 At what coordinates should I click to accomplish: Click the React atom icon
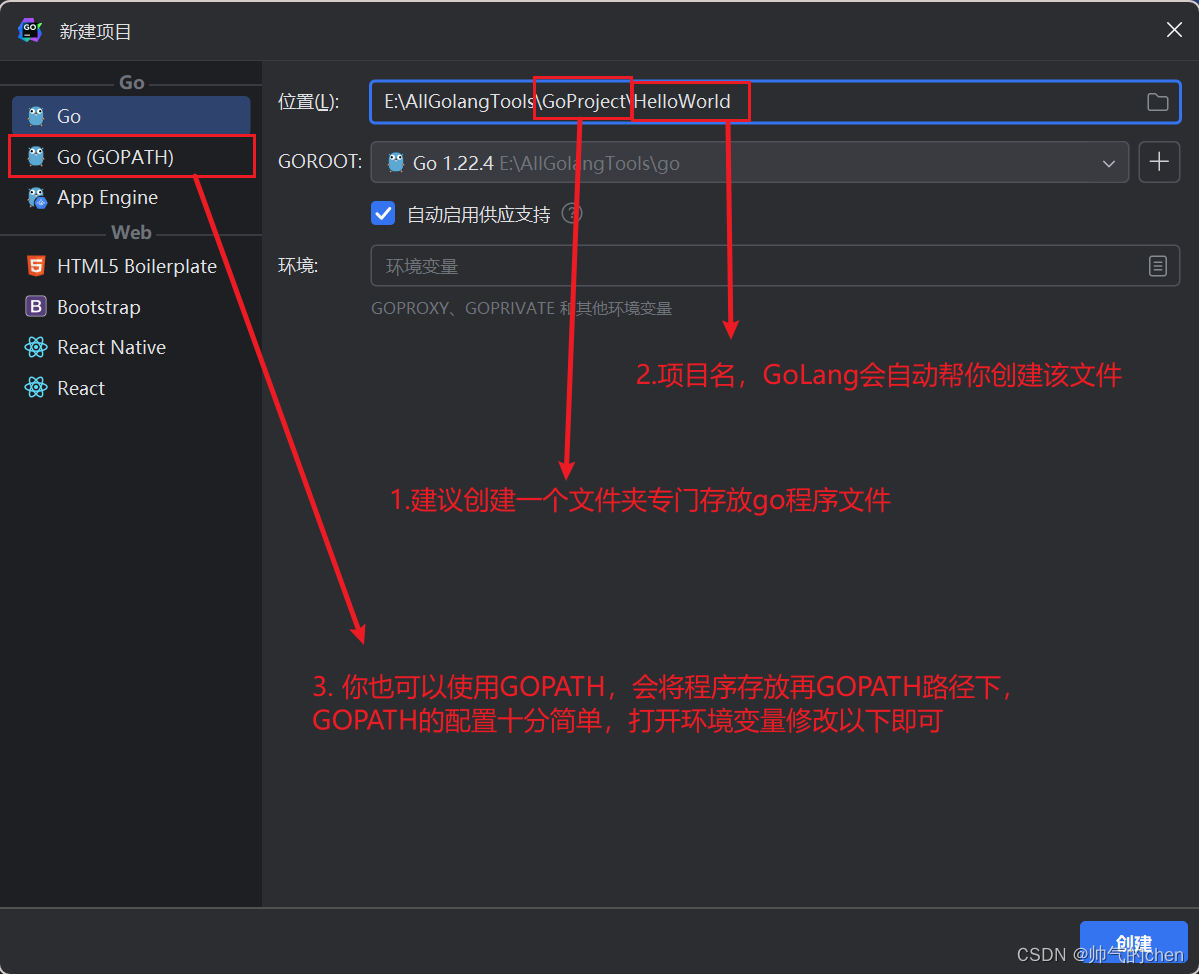coord(36,388)
